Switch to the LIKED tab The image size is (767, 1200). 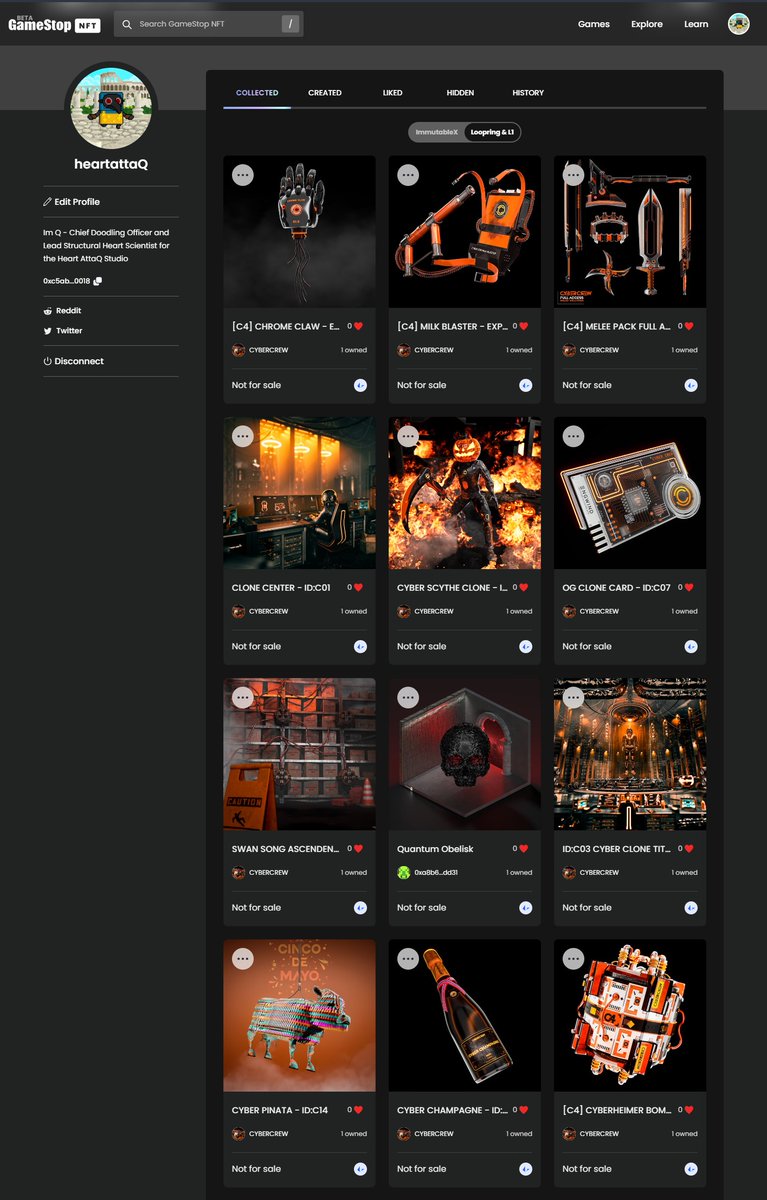[x=393, y=93]
